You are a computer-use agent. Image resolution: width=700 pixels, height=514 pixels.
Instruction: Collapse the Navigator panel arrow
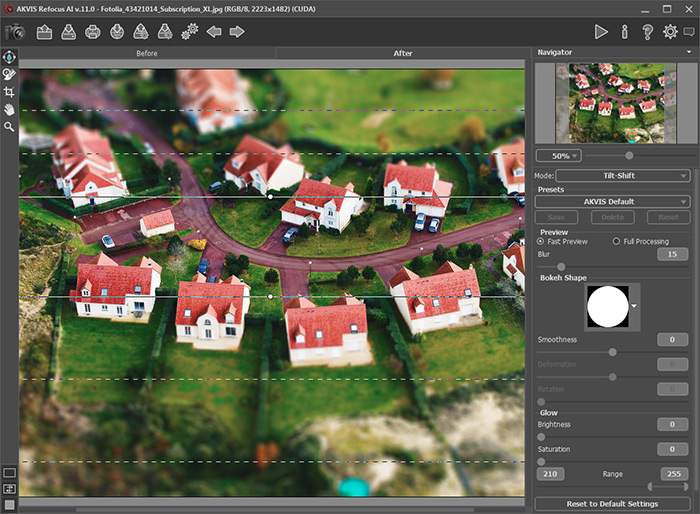[x=689, y=52]
